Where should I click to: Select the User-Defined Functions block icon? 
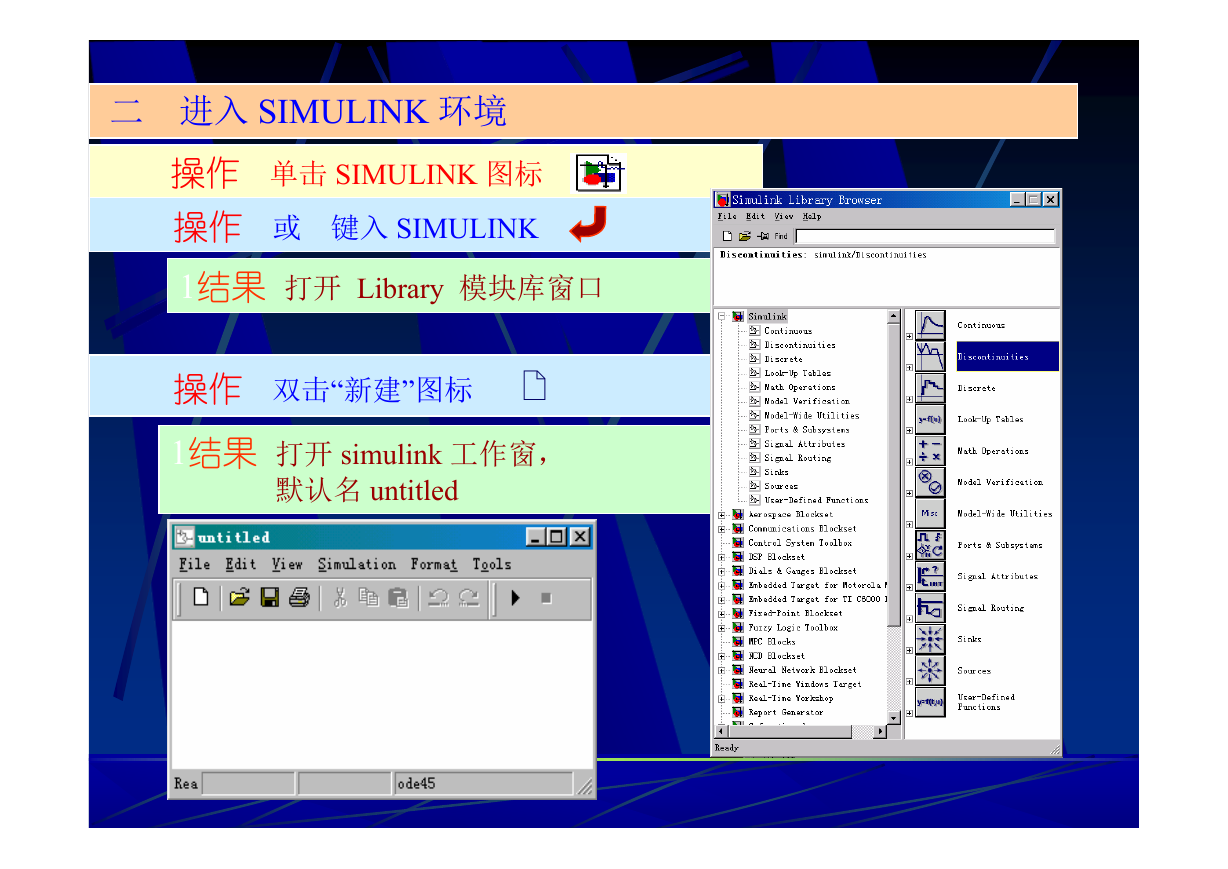click(930, 702)
